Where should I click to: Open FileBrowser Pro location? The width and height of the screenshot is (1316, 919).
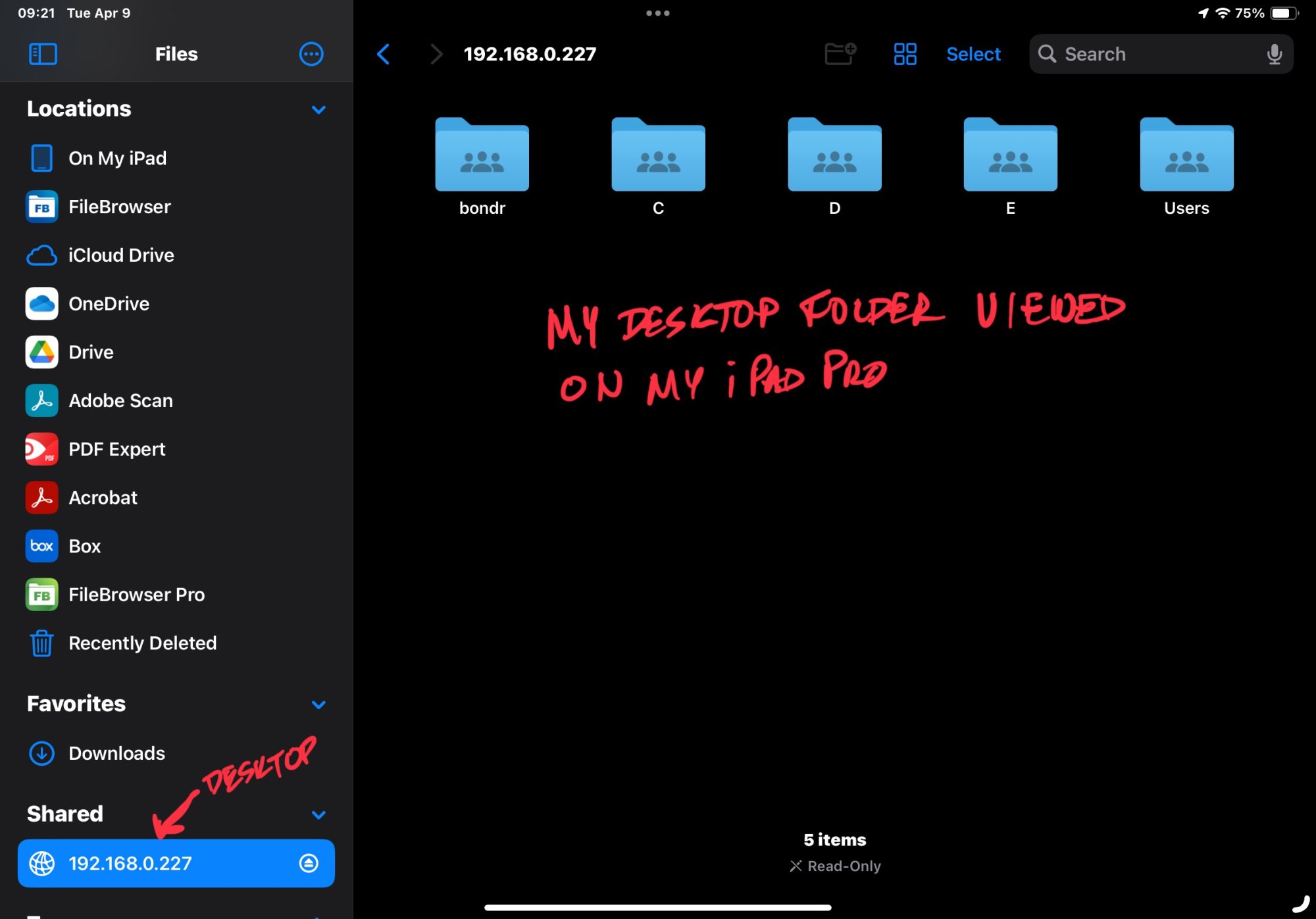136,595
